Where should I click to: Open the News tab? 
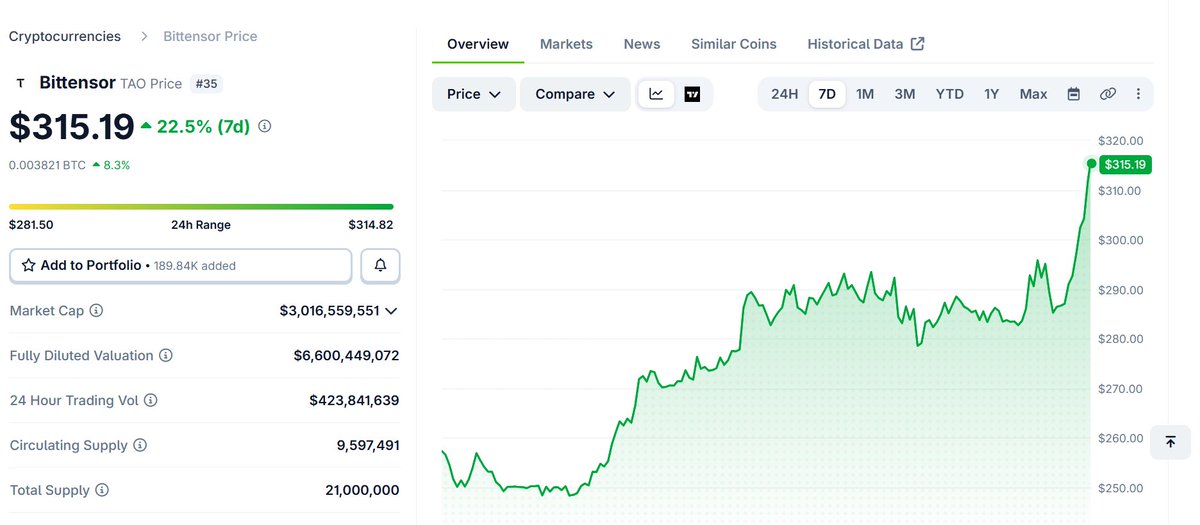click(642, 44)
